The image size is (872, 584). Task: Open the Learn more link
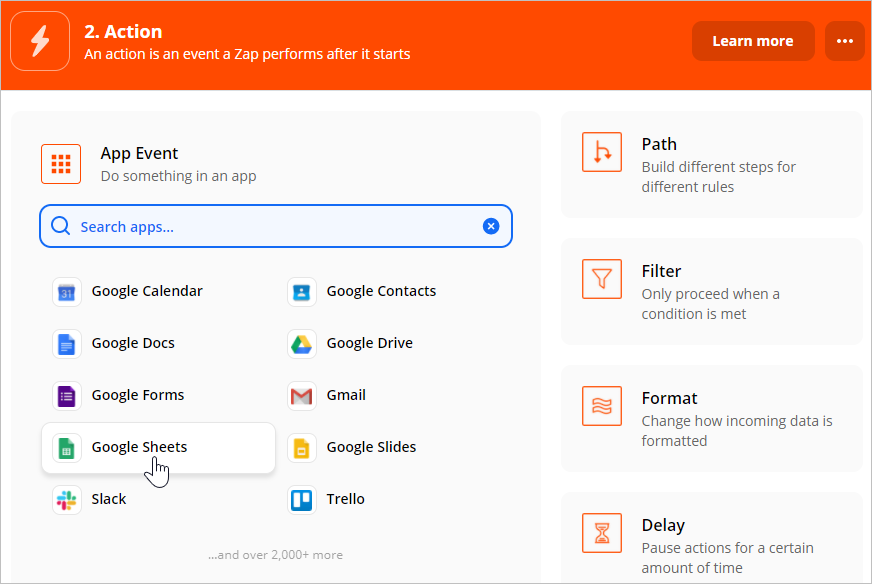pos(753,41)
